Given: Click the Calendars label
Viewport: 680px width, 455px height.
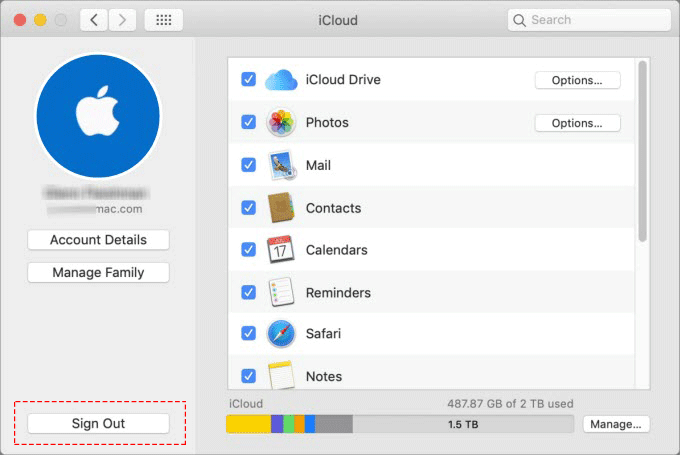Looking at the screenshot, I should click(337, 250).
